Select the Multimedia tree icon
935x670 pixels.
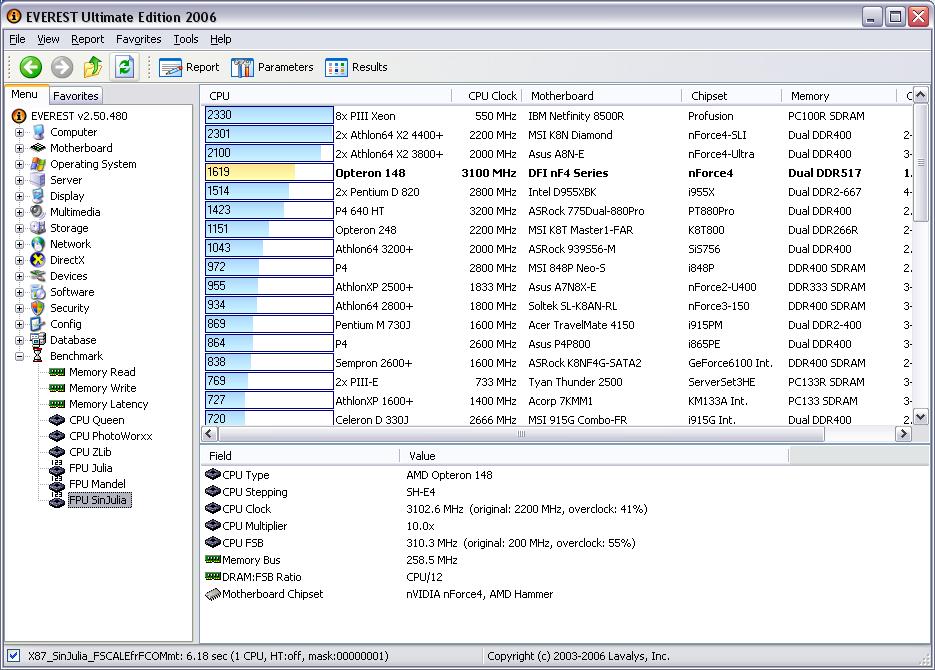tap(38, 212)
